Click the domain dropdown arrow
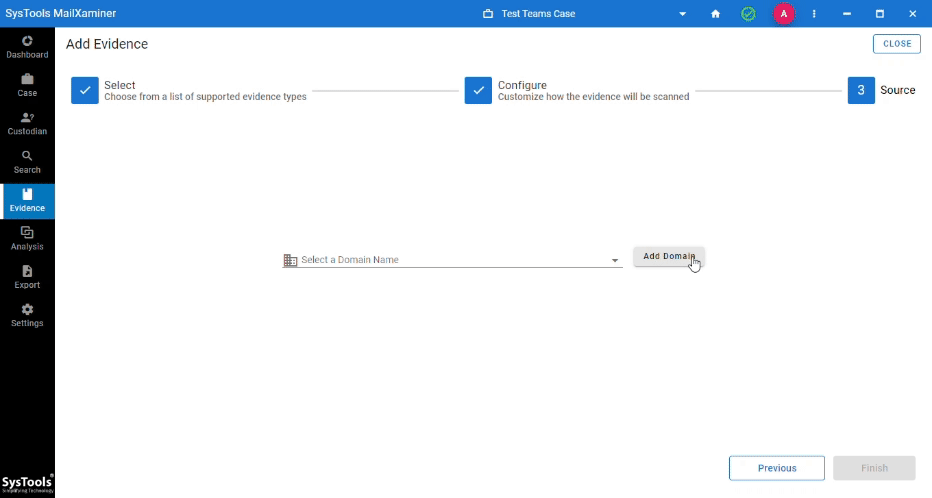This screenshot has width=932, height=498. [x=615, y=260]
